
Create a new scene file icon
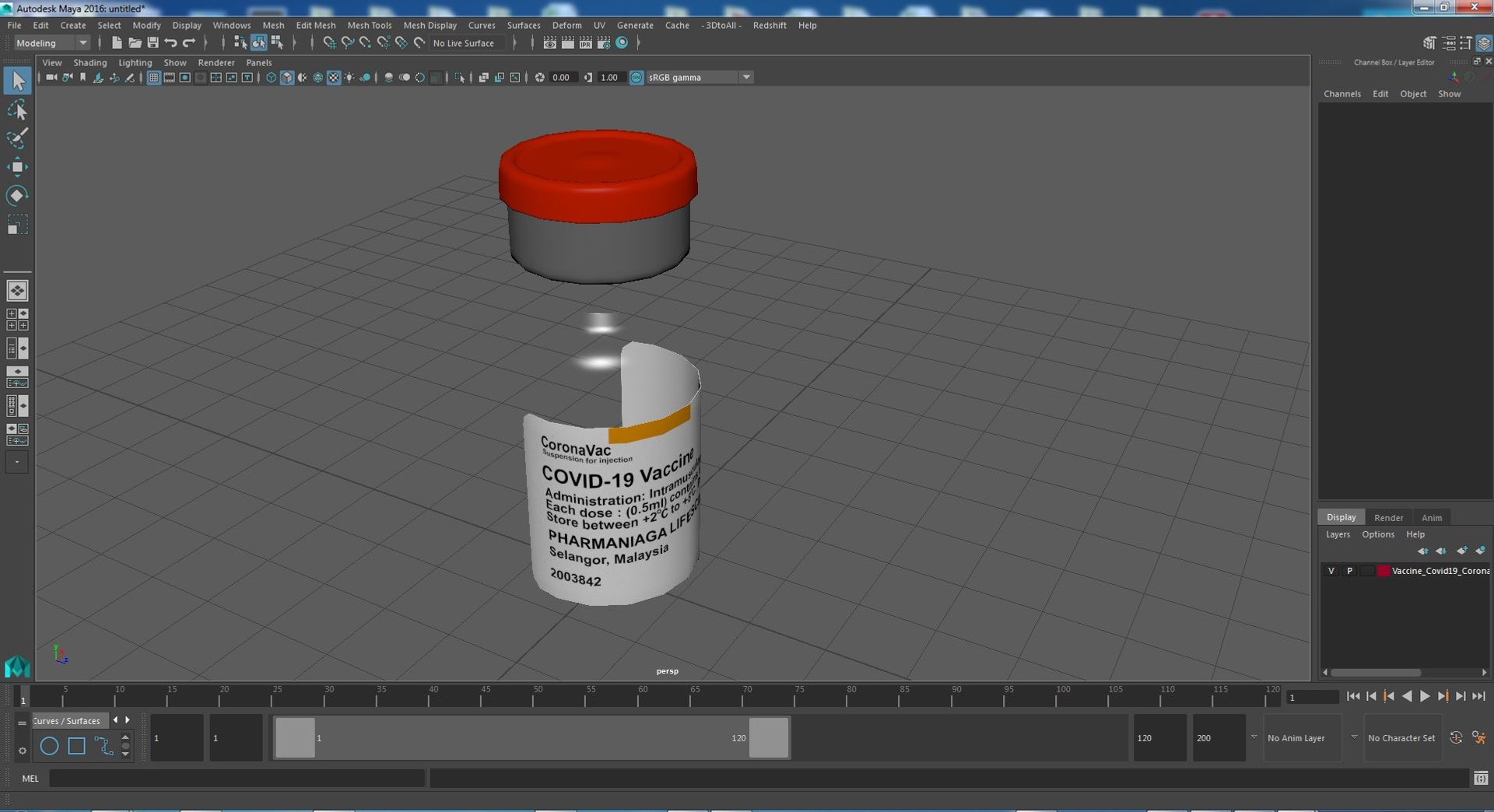coord(117,43)
